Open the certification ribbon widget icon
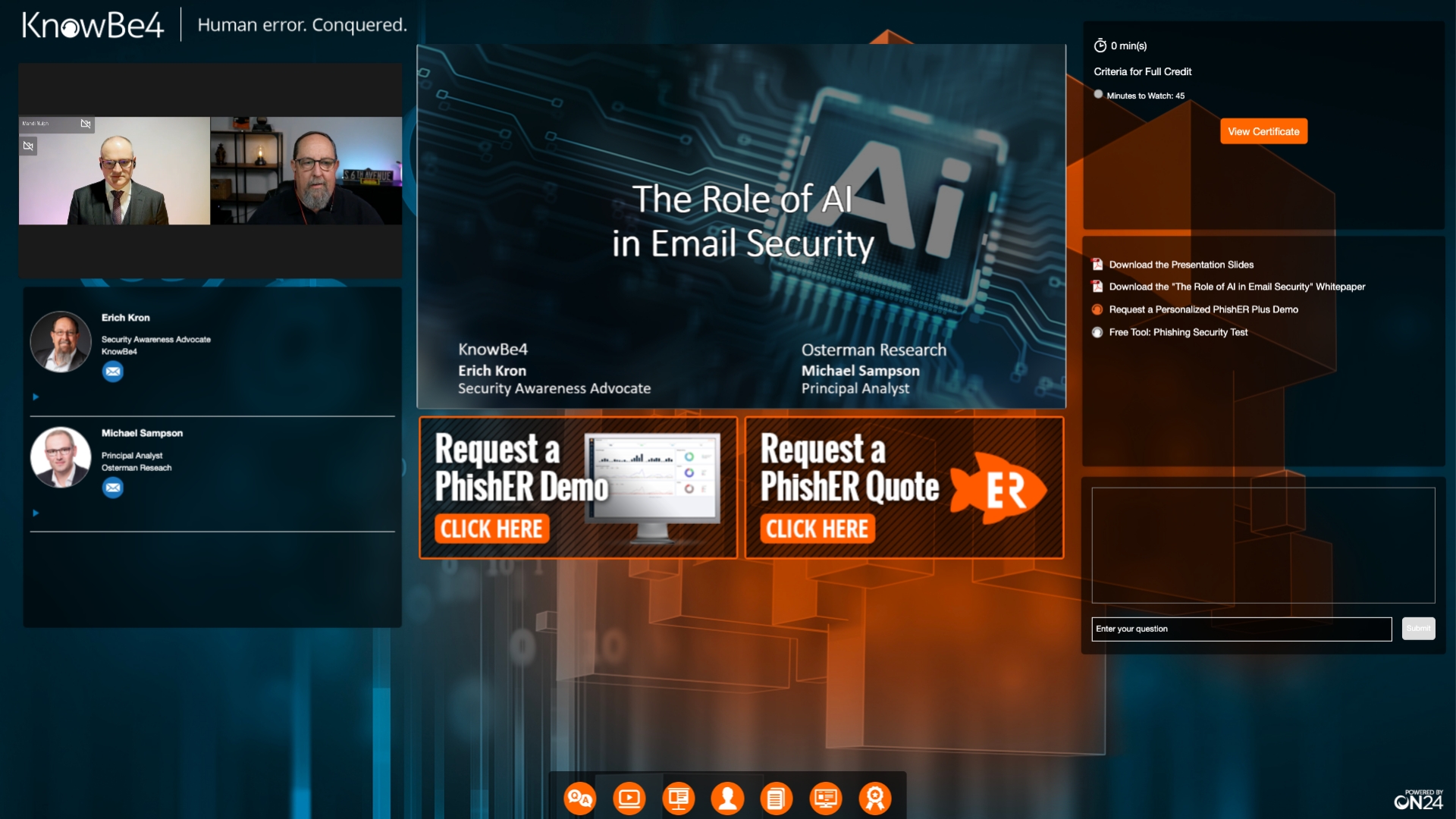The image size is (1456, 819). point(875,798)
